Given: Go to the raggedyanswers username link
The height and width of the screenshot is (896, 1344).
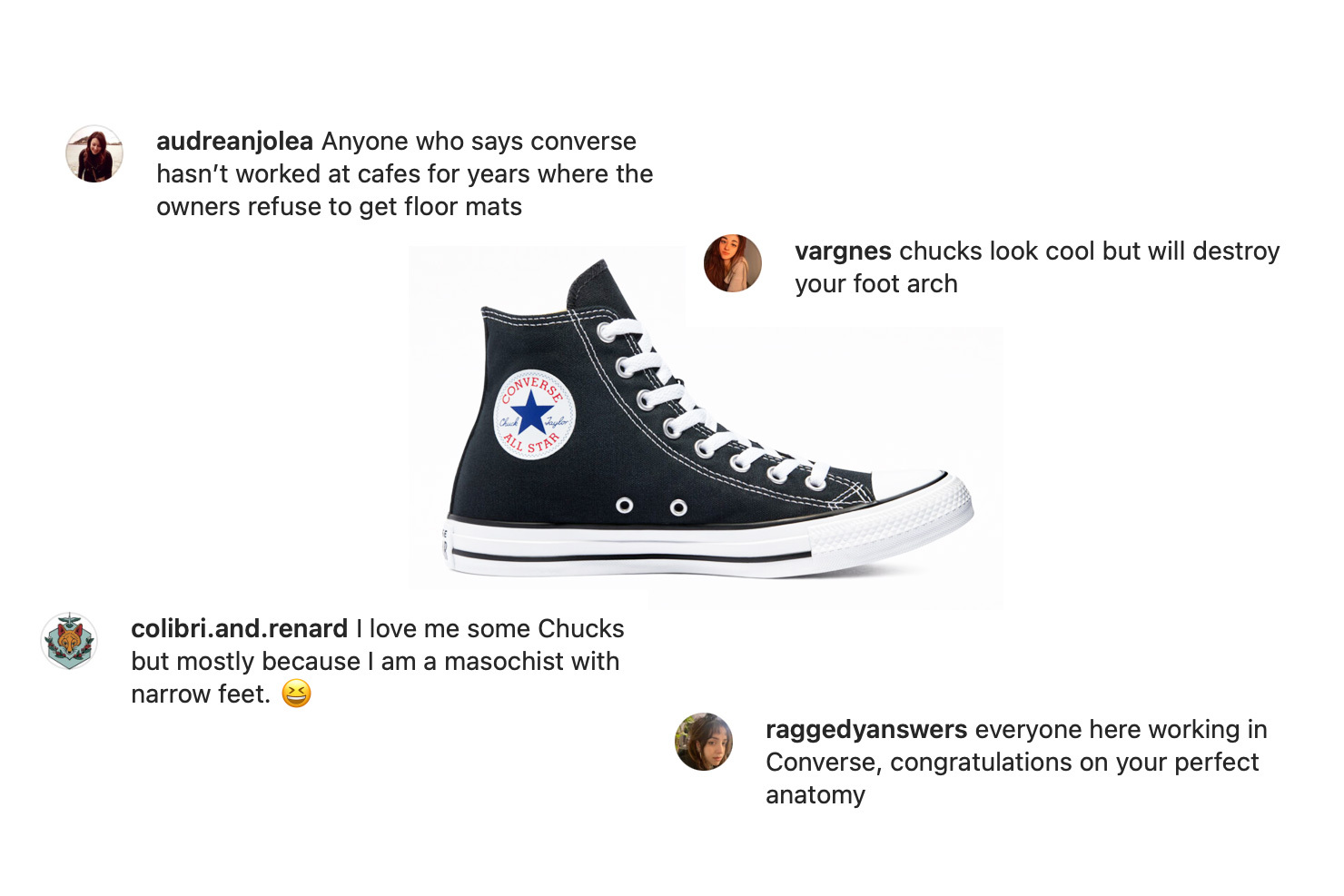Looking at the screenshot, I should pyautogui.click(x=866, y=730).
